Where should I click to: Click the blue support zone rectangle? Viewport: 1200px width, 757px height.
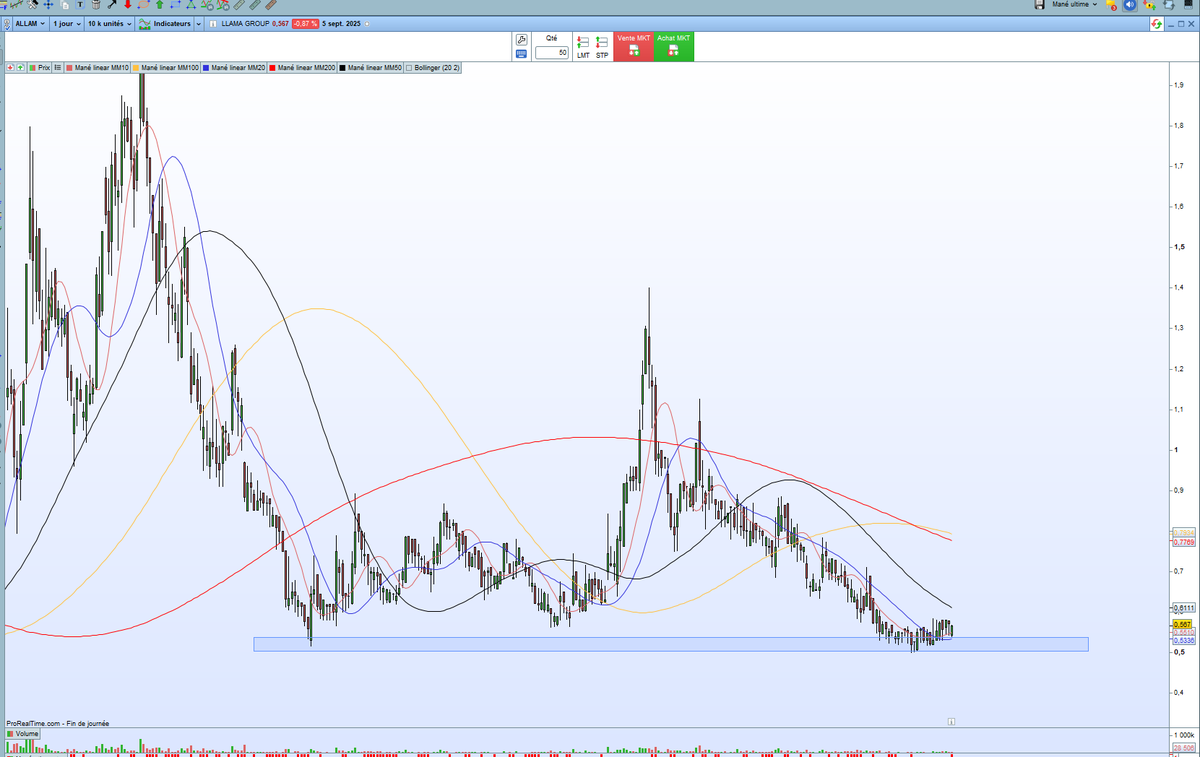(x=670, y=644)
